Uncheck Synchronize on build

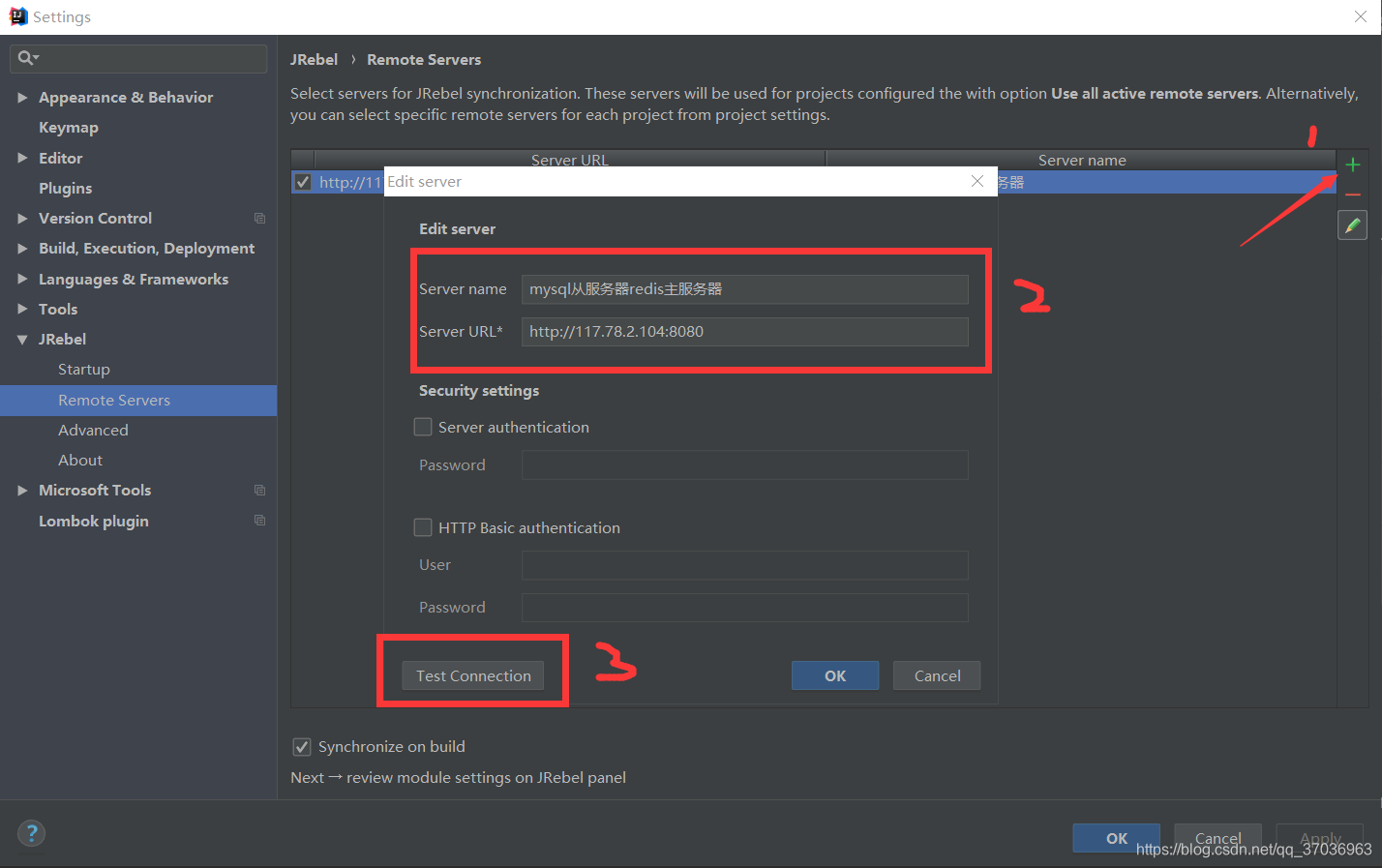301,746
